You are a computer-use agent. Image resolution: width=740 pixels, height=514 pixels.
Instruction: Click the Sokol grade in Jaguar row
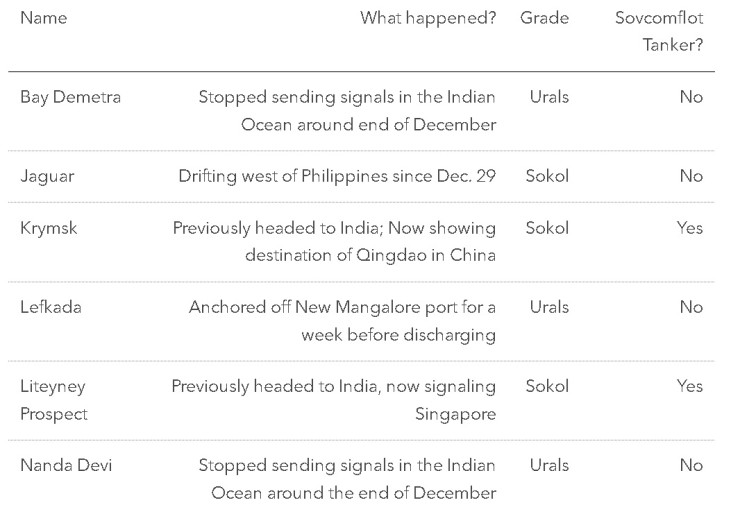point(547,176)
